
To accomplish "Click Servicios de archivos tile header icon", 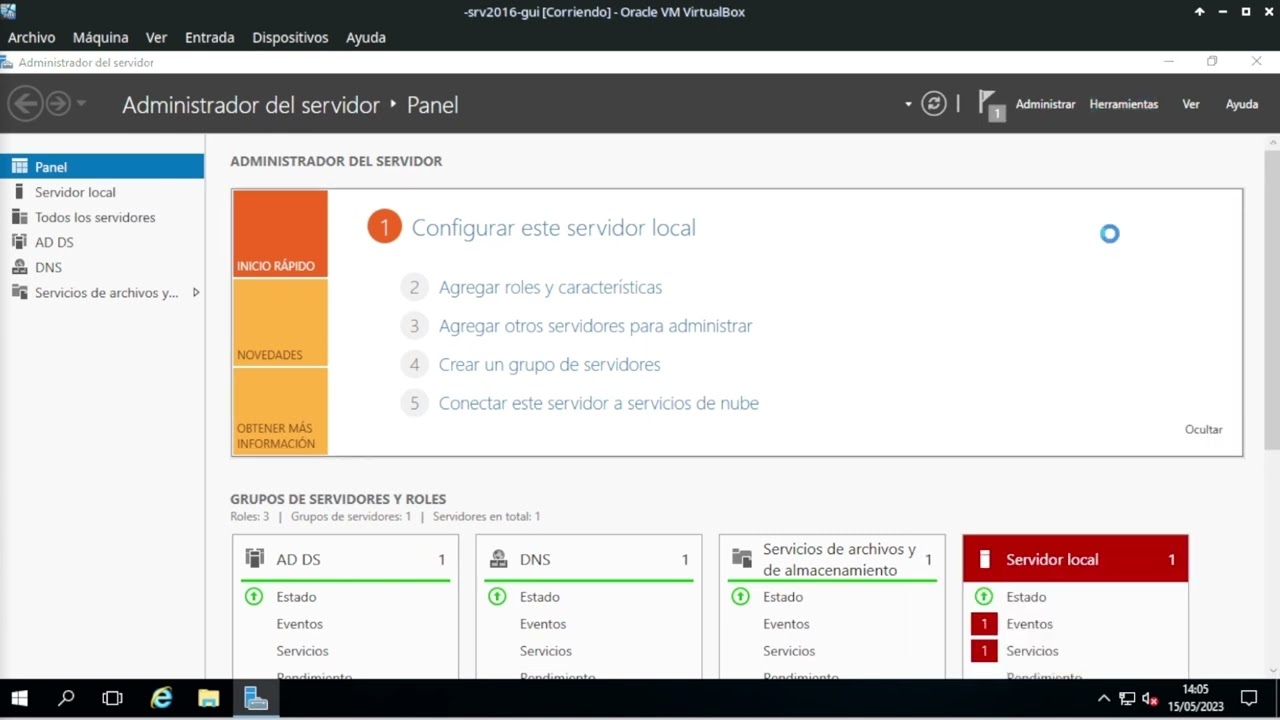I will pyautogui.click(x=742, y=559).
